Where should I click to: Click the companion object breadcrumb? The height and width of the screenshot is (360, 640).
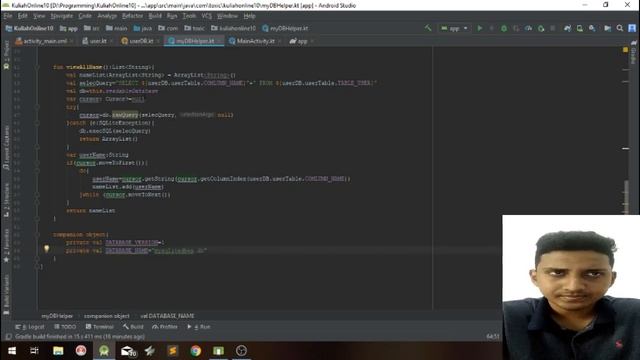click(x=107, y=316)
